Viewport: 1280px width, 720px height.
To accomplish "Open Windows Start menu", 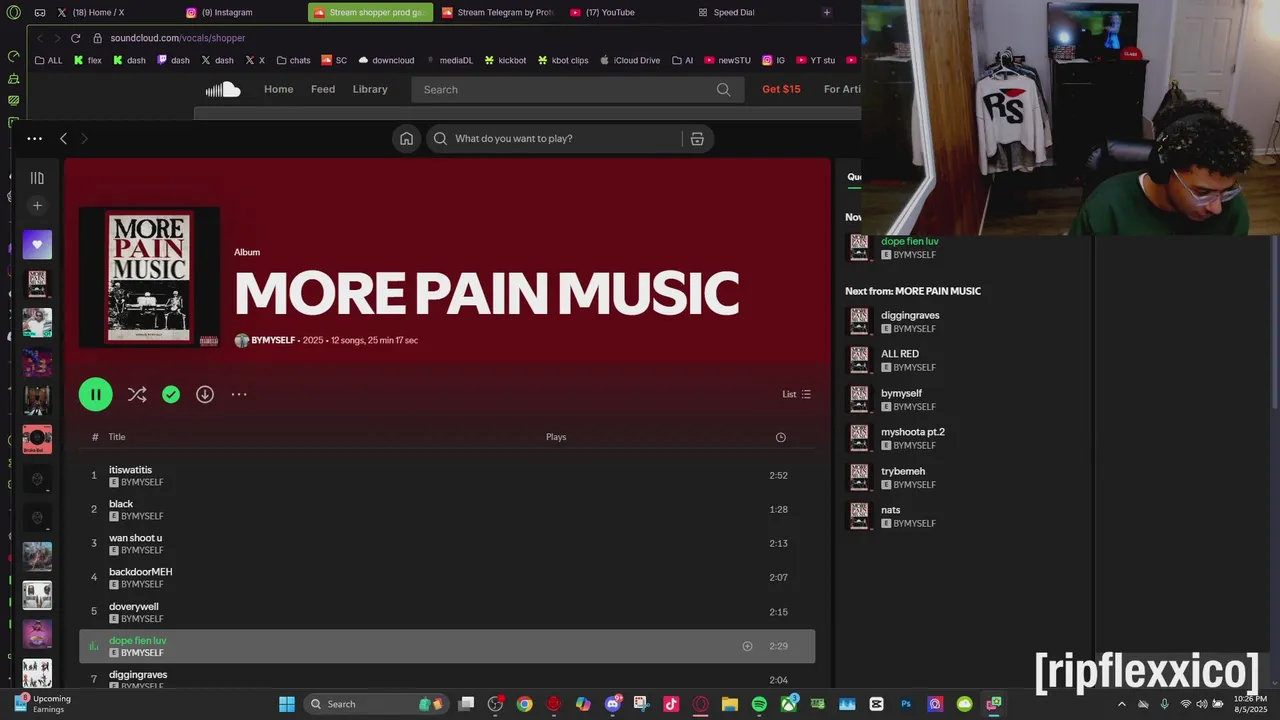I will [x=287, y=704].
